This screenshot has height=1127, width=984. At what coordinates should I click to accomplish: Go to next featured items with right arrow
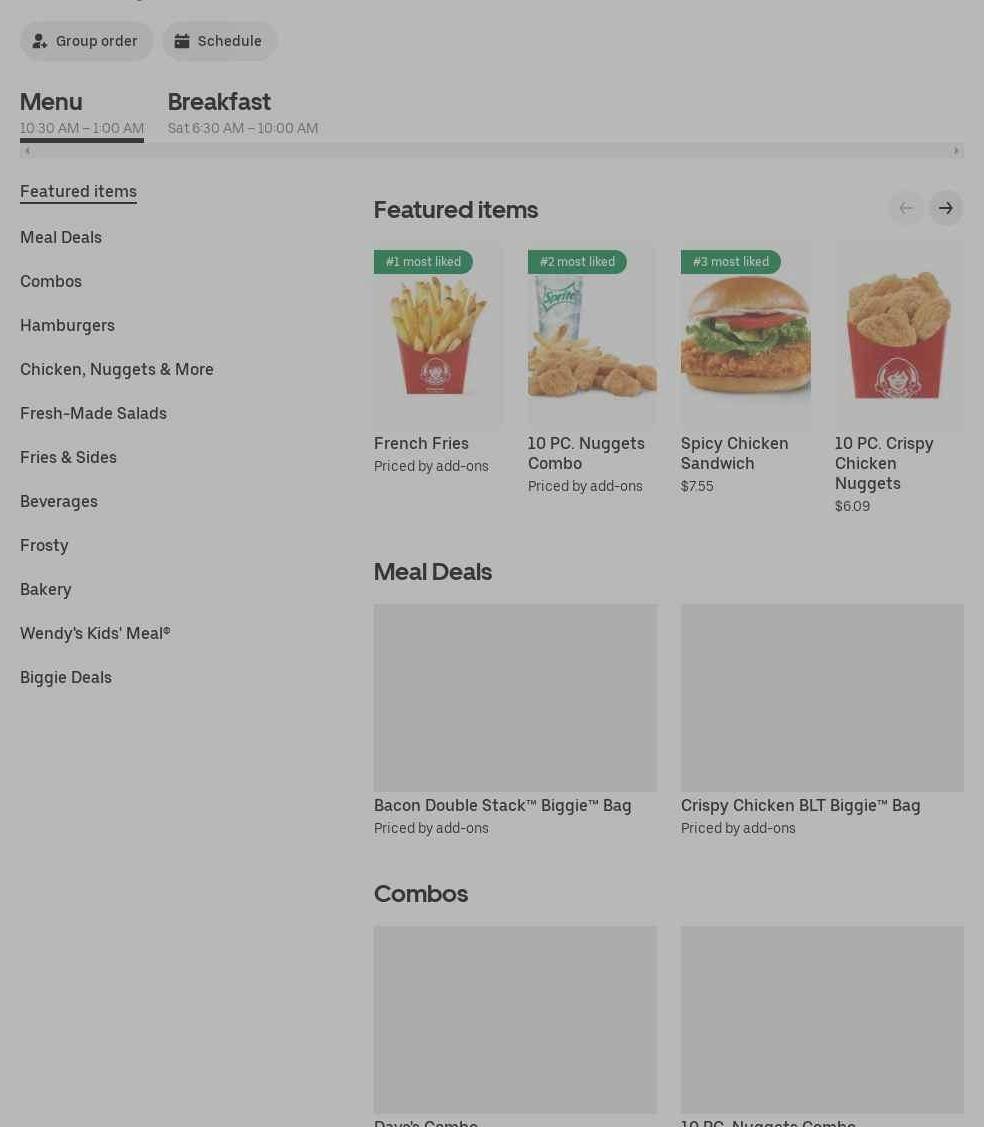(945, 208)
